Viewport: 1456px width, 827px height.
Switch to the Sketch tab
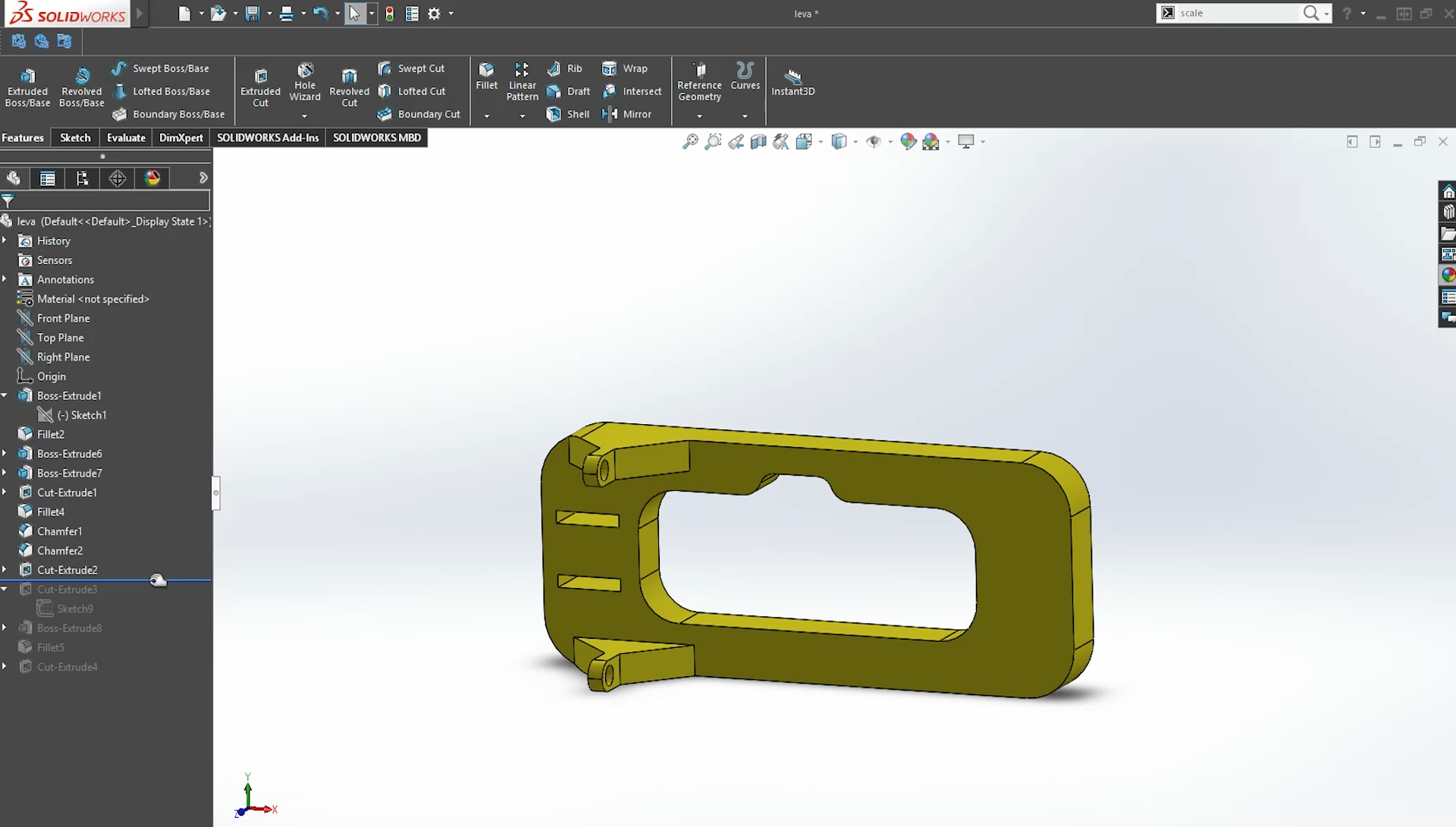[x=74, y=137]
